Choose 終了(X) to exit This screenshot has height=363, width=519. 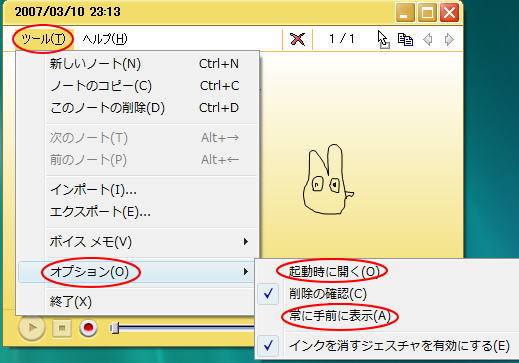pos(137,302)
